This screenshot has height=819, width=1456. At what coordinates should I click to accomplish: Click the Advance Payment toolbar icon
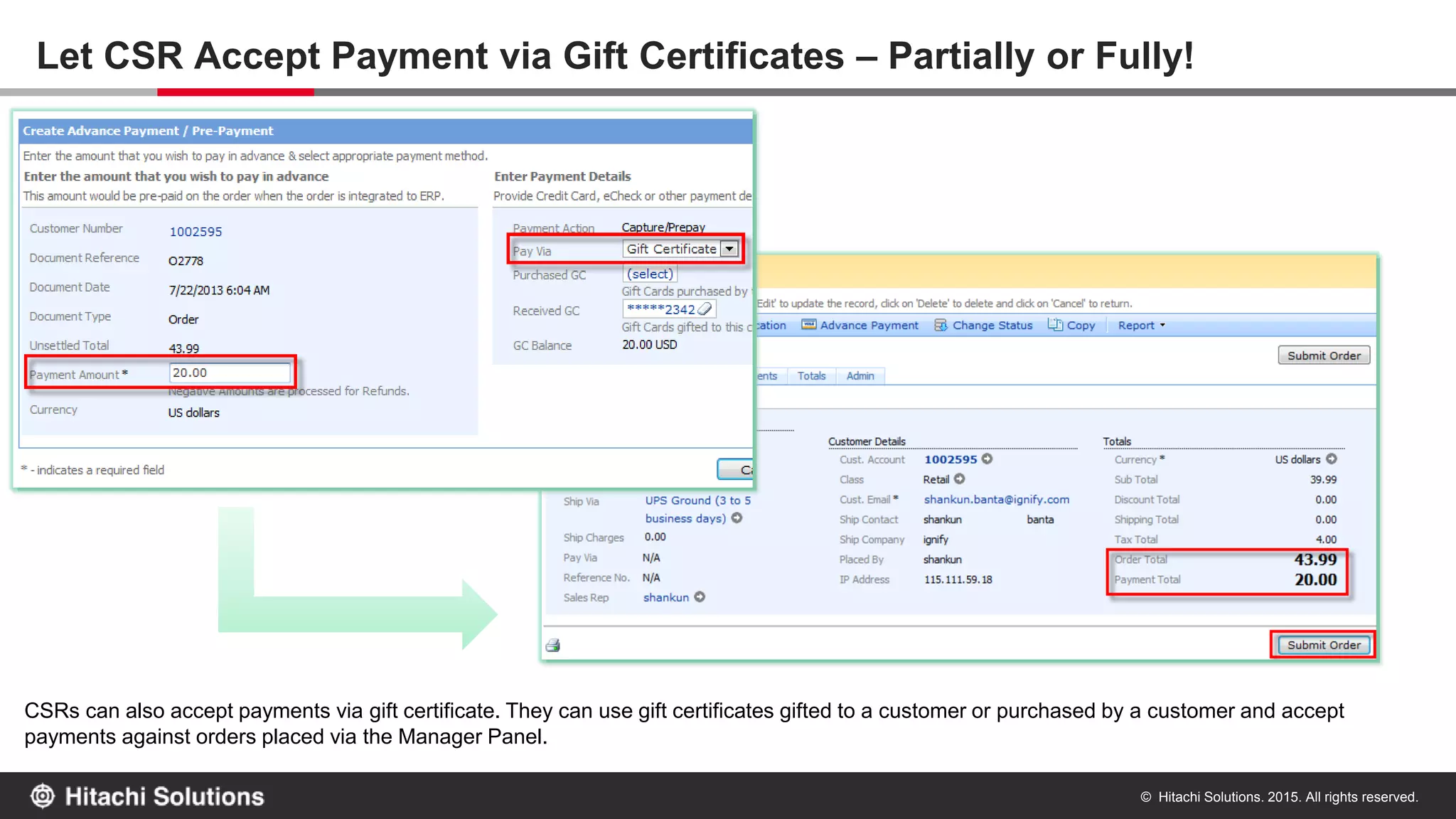tap(809, 325)
